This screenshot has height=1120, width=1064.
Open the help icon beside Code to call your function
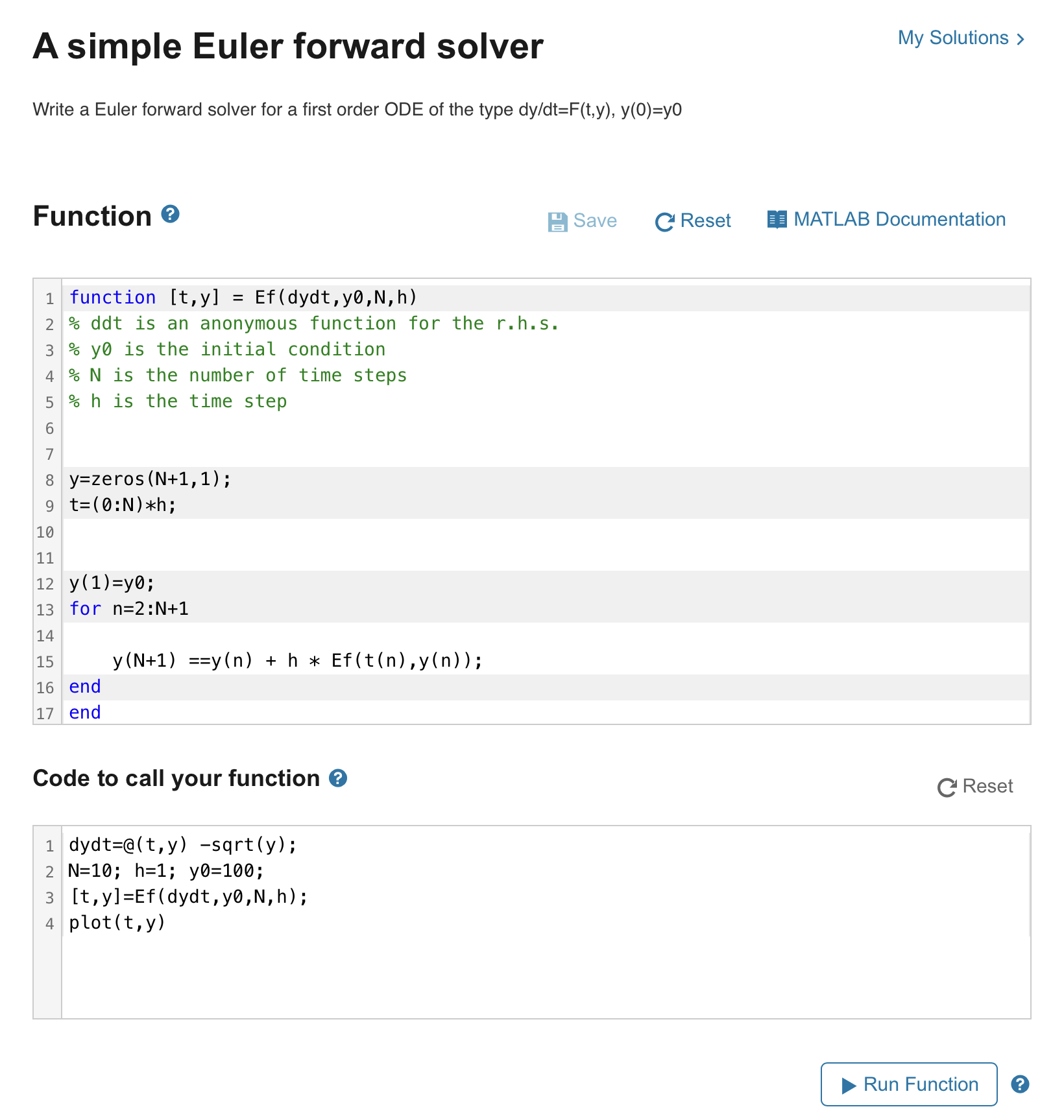point(338,778)
